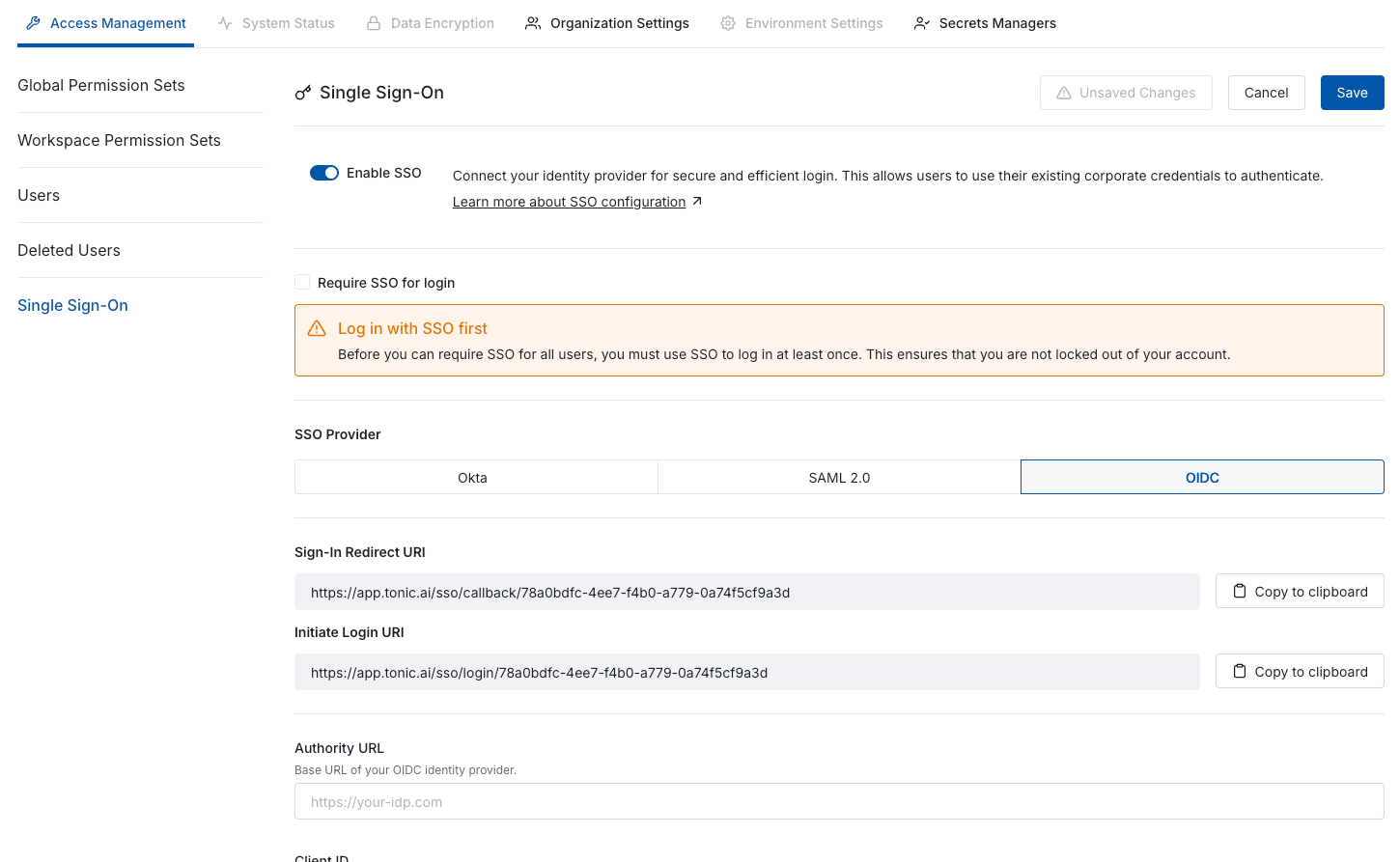Click the wrench icon beside Access Management
This screenshot has height=862, width=1400.
point(33,23)
